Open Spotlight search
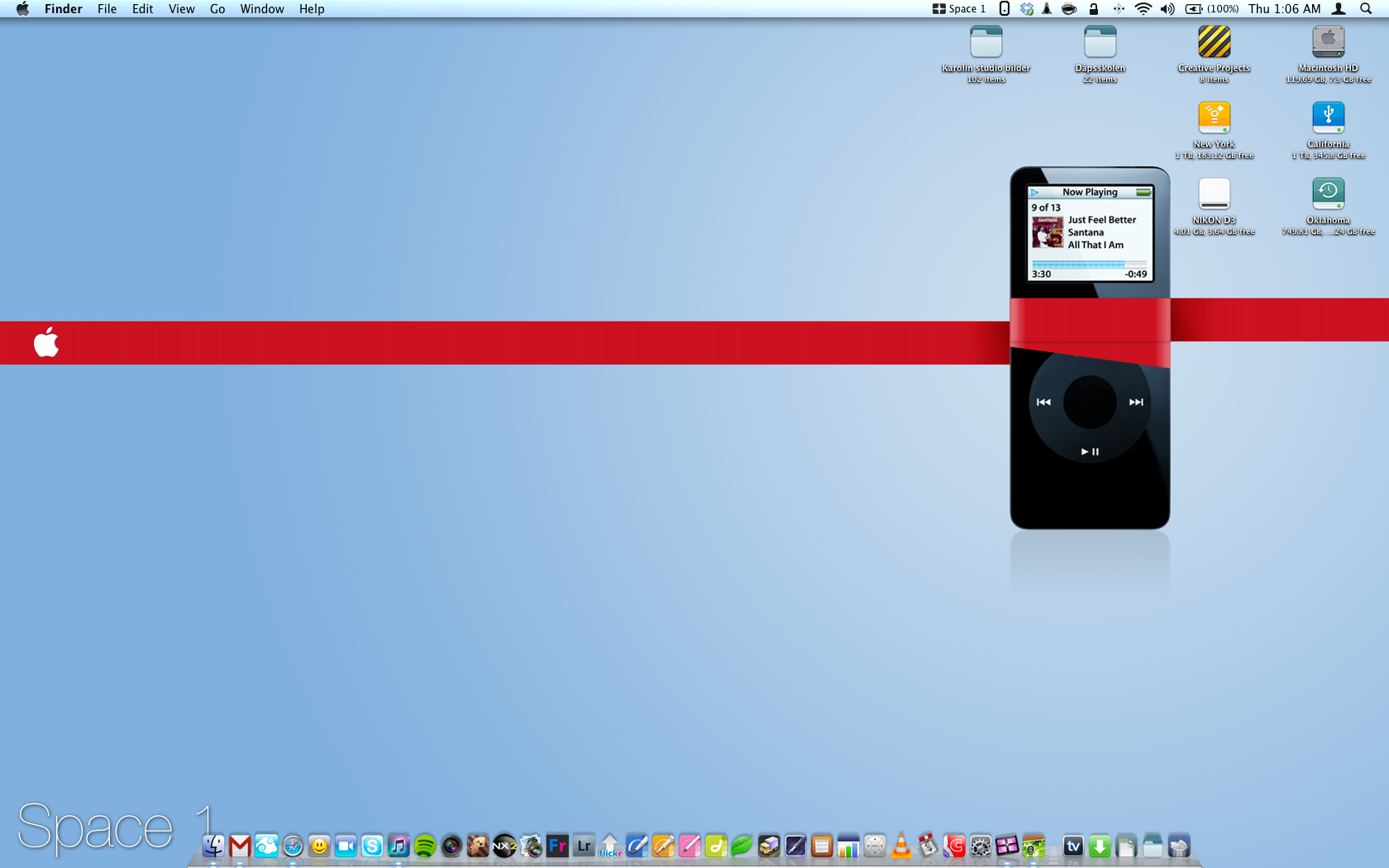Screen dimensions: 1389x868 coord(1366,9)
